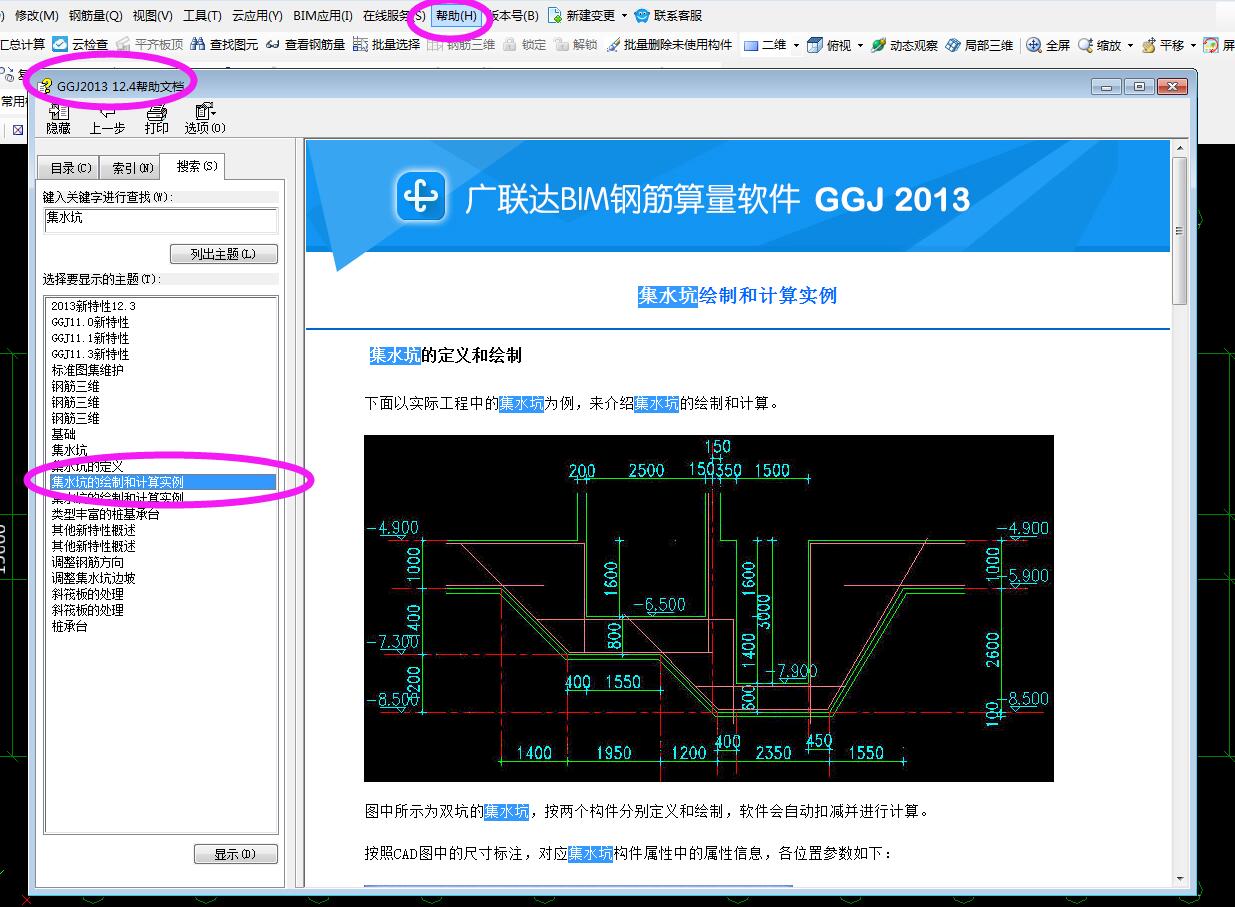
Task: Select topic 标准图集维护
Action: tap(87, 370)
